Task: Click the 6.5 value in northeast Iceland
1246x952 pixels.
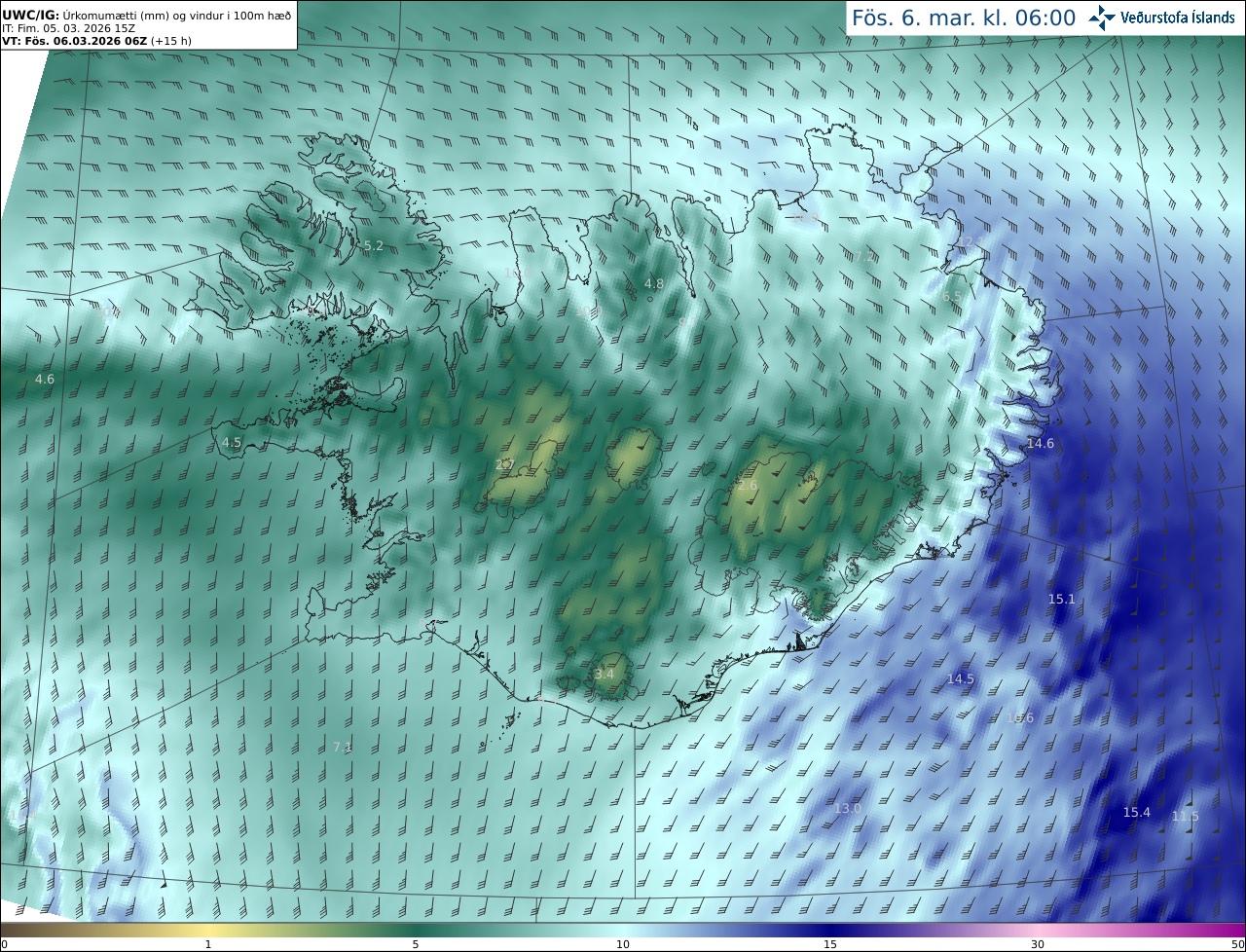Action: tap(952, 296)
